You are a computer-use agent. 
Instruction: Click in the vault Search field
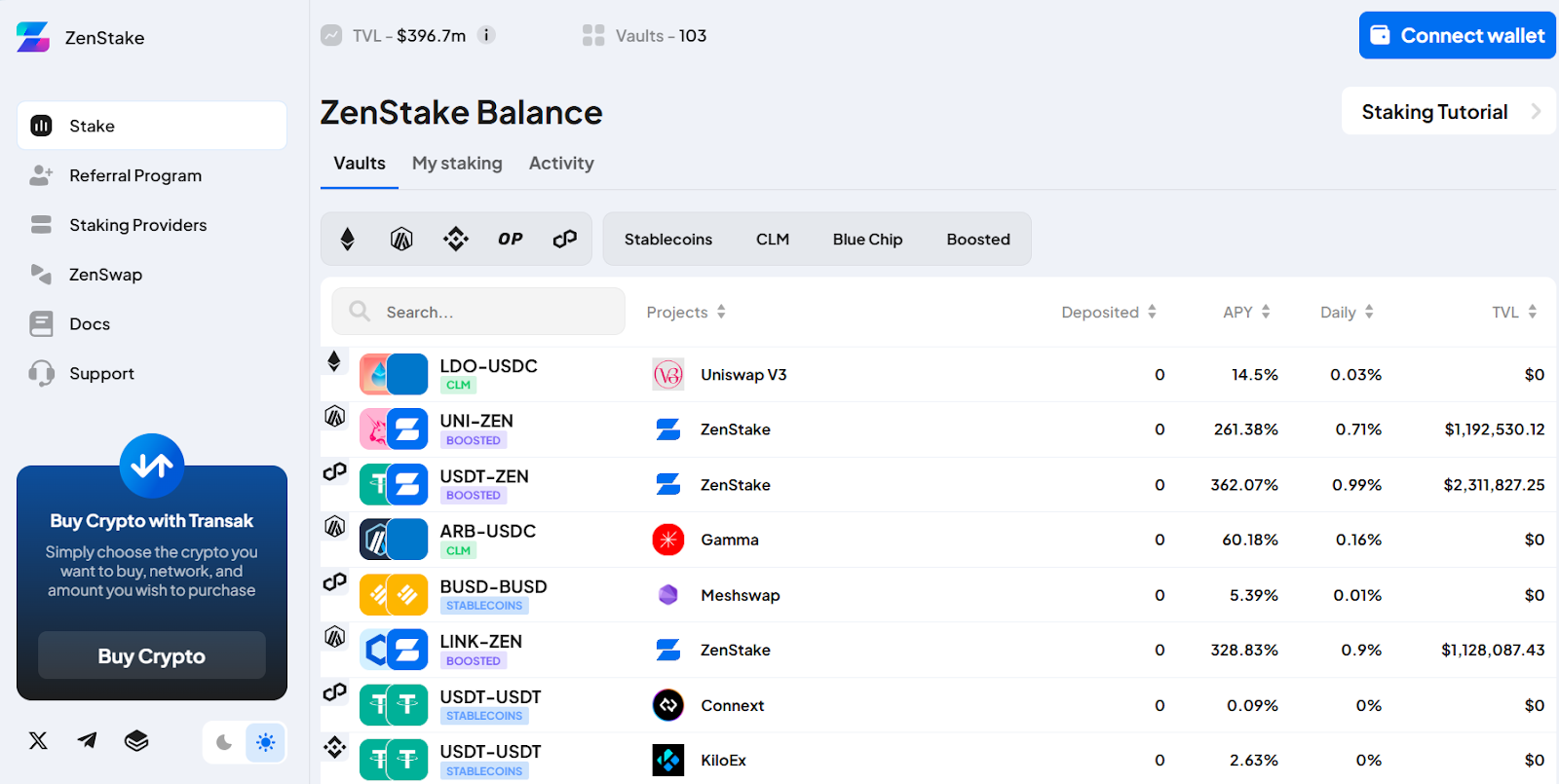click(x=478, y=312)
